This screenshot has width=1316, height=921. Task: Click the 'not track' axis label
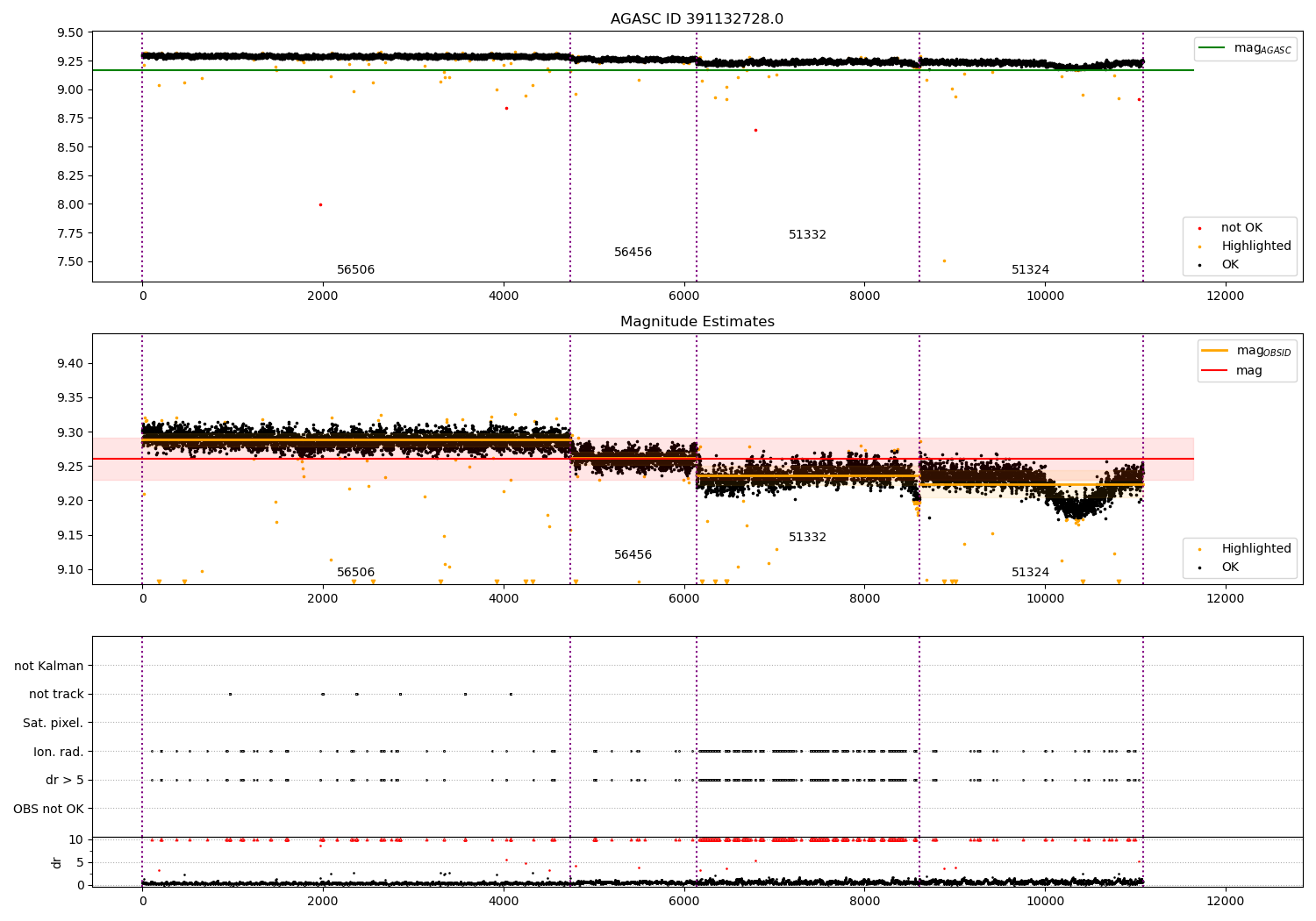56,694
